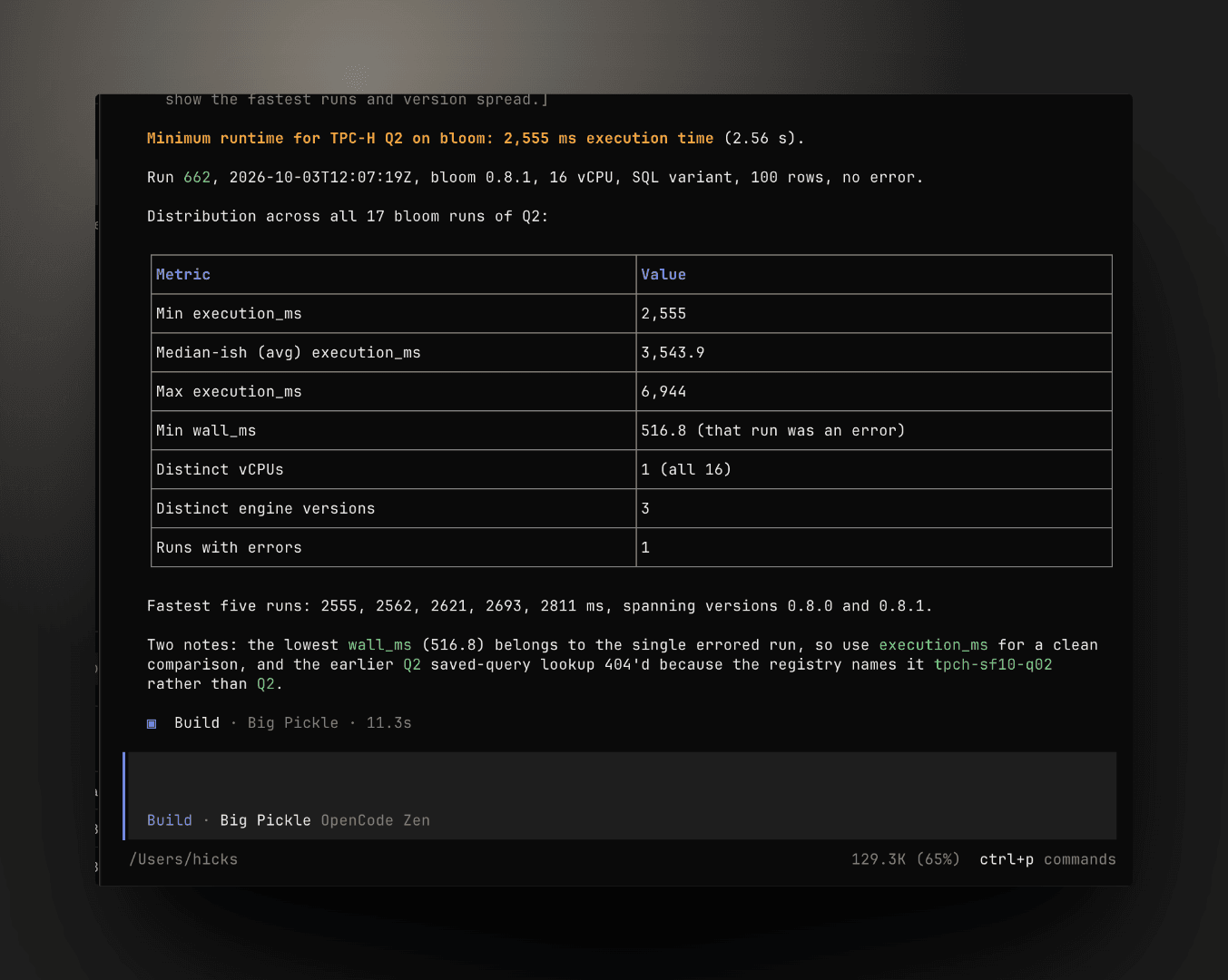Click Min wall_ms table cell
Screen dimensions: 1228x980
click(393, 431)
